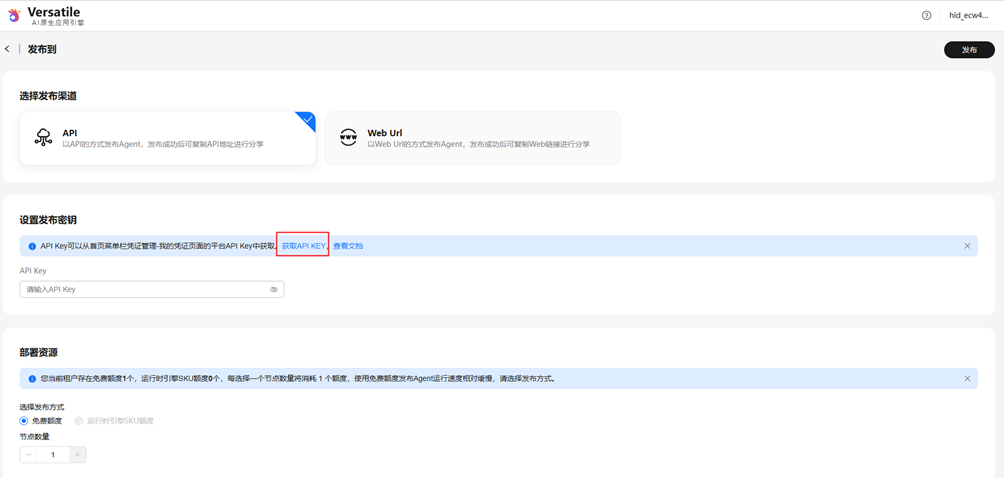
Task: Open the 获取API KEY link
Action: click(303, 246)
